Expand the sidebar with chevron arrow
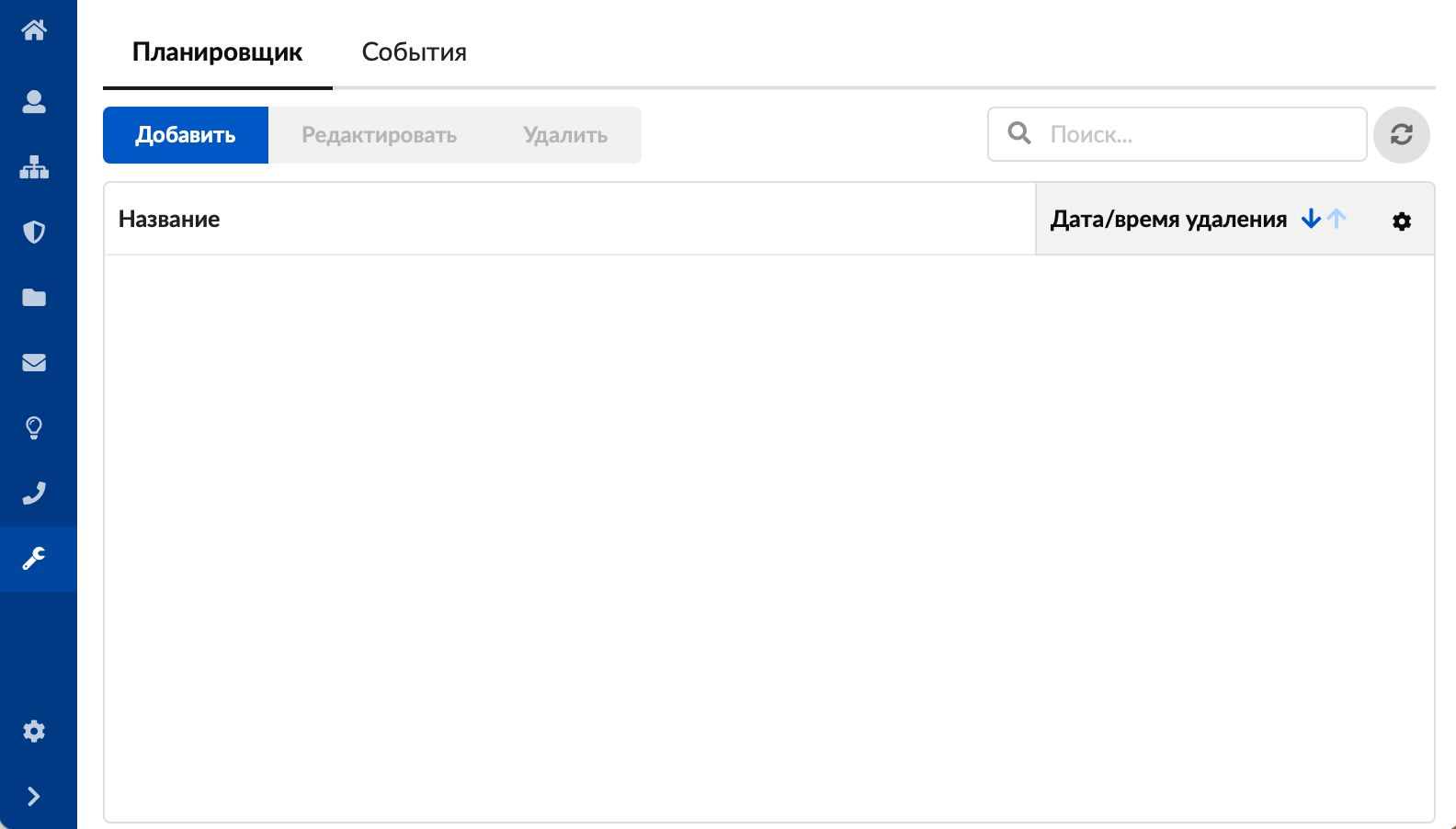 coord(34,796)
